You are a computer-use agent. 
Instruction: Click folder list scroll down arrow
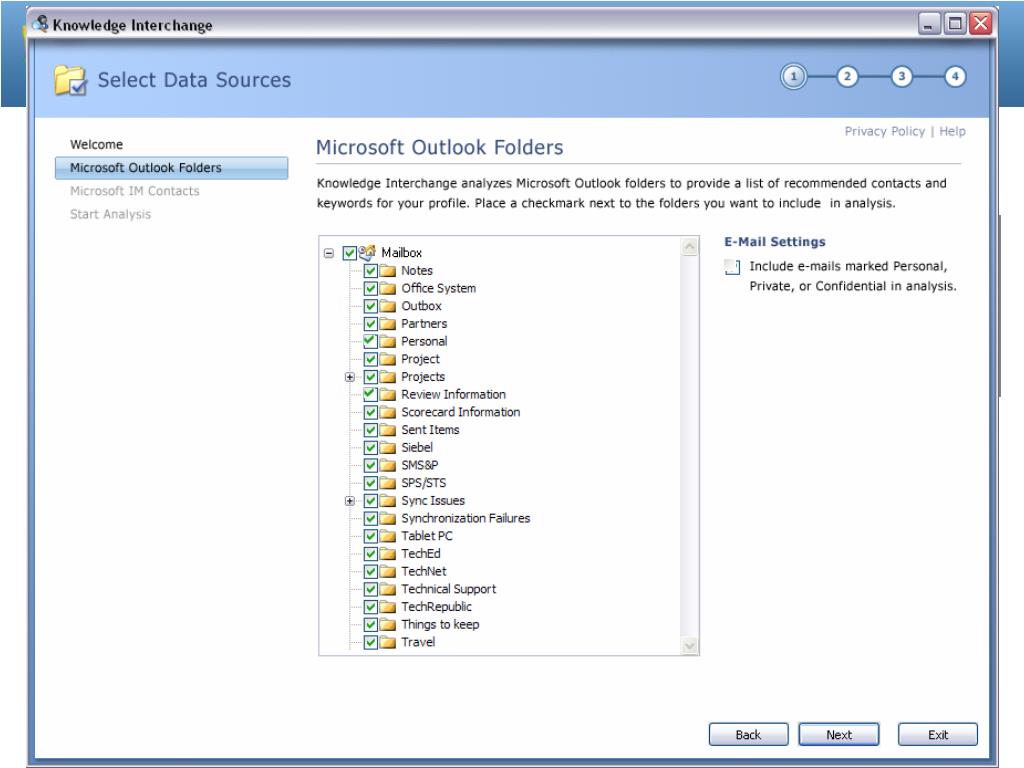[690, 645]
